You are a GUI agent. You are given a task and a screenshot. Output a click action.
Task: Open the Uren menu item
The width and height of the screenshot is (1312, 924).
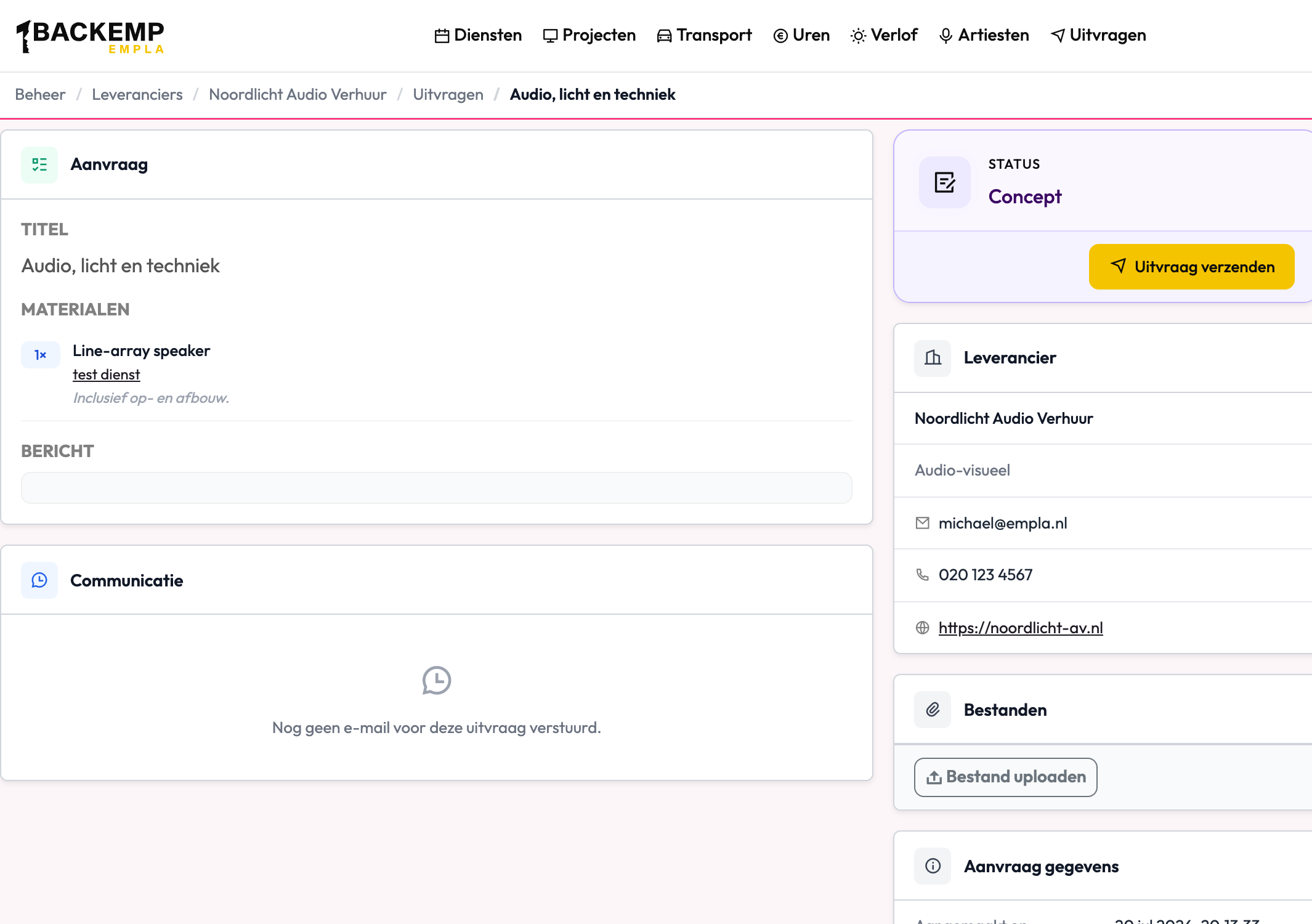pyautogui.click(x=801, y=35)
